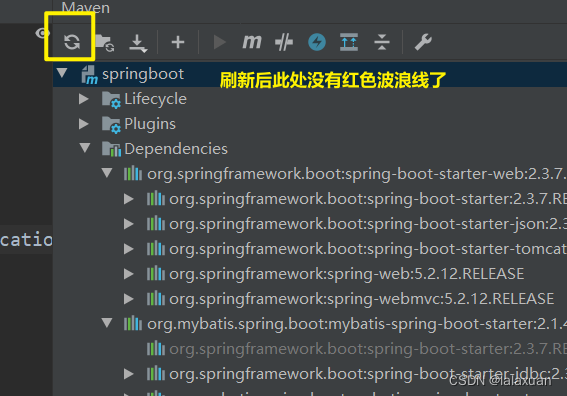The height and width of the screenshot is (396, 567).
Task: Select spring-webmvc:5.2.12.RELEASE text
Action: 362,299
